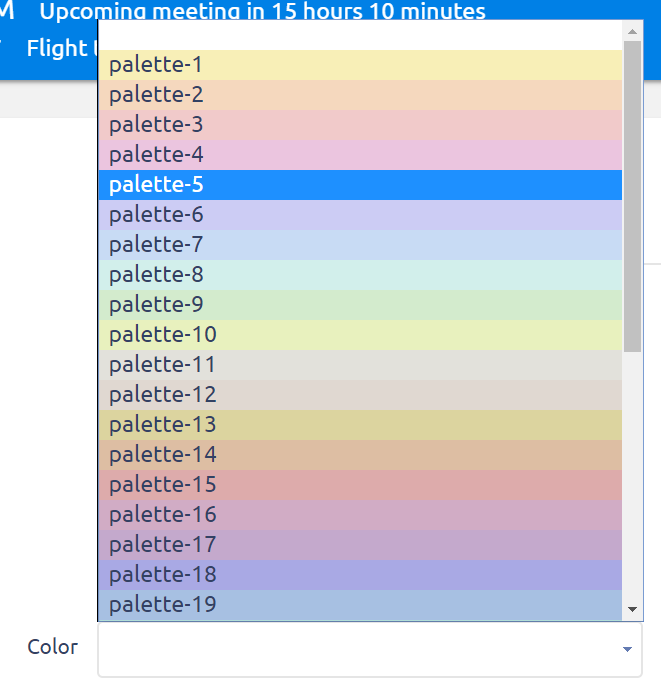Choose palette-2 from the list
The image size is (661, 697).
pos(360,95)
